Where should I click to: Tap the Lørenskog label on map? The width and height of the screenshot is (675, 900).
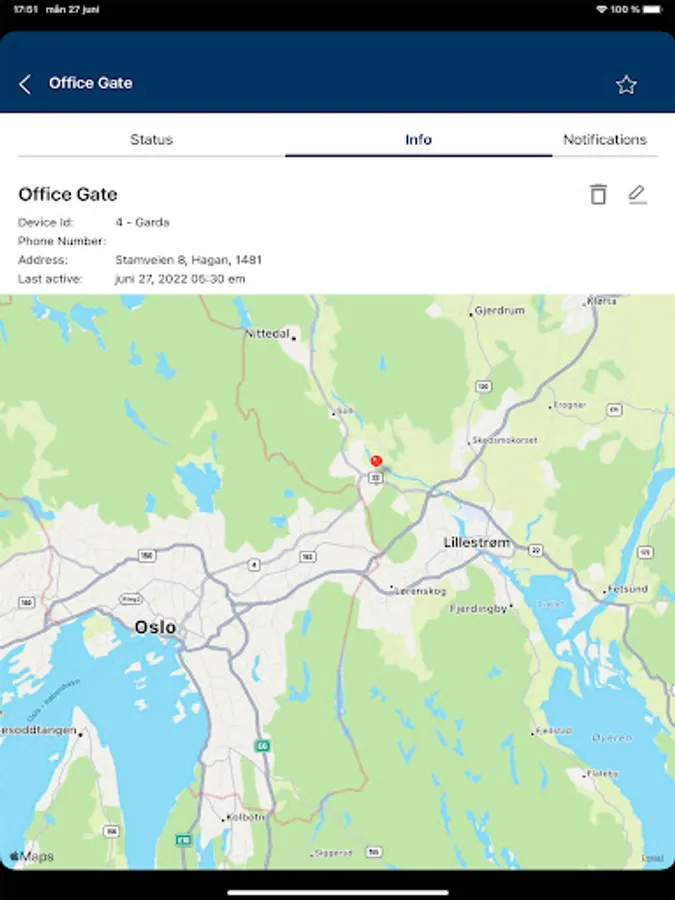pos(421,591)
